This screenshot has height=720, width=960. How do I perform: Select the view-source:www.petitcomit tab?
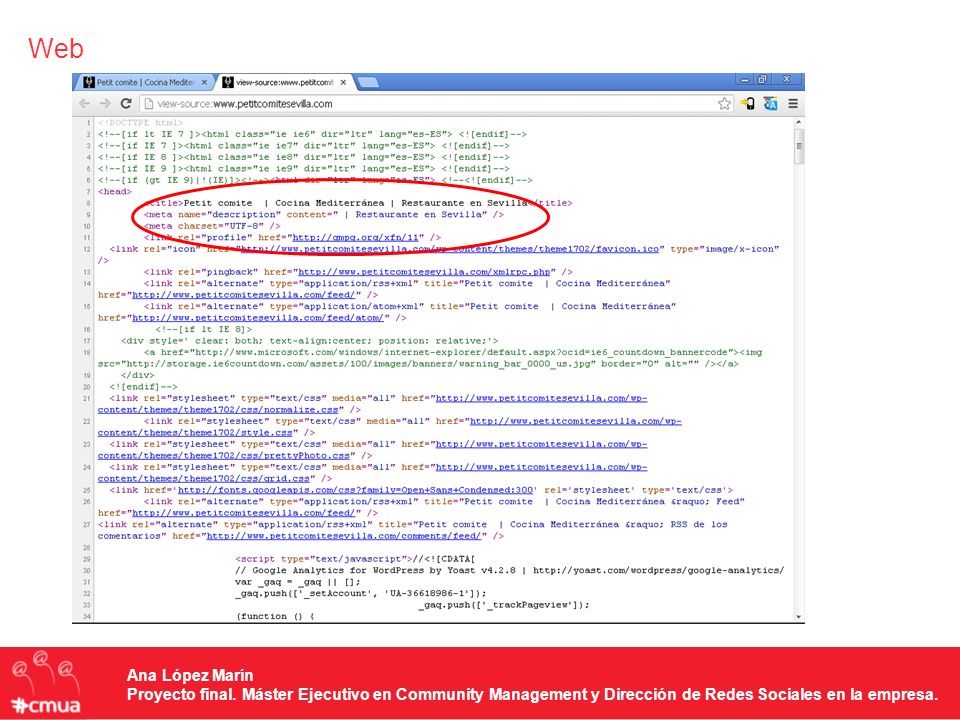(x=285, y=82)
